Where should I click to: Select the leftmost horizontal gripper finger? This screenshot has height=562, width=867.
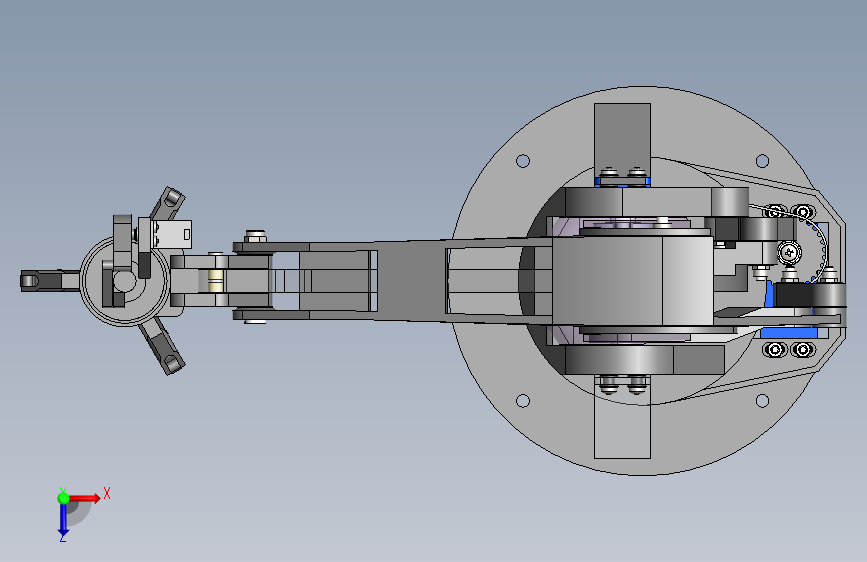[x=50, y=280]
